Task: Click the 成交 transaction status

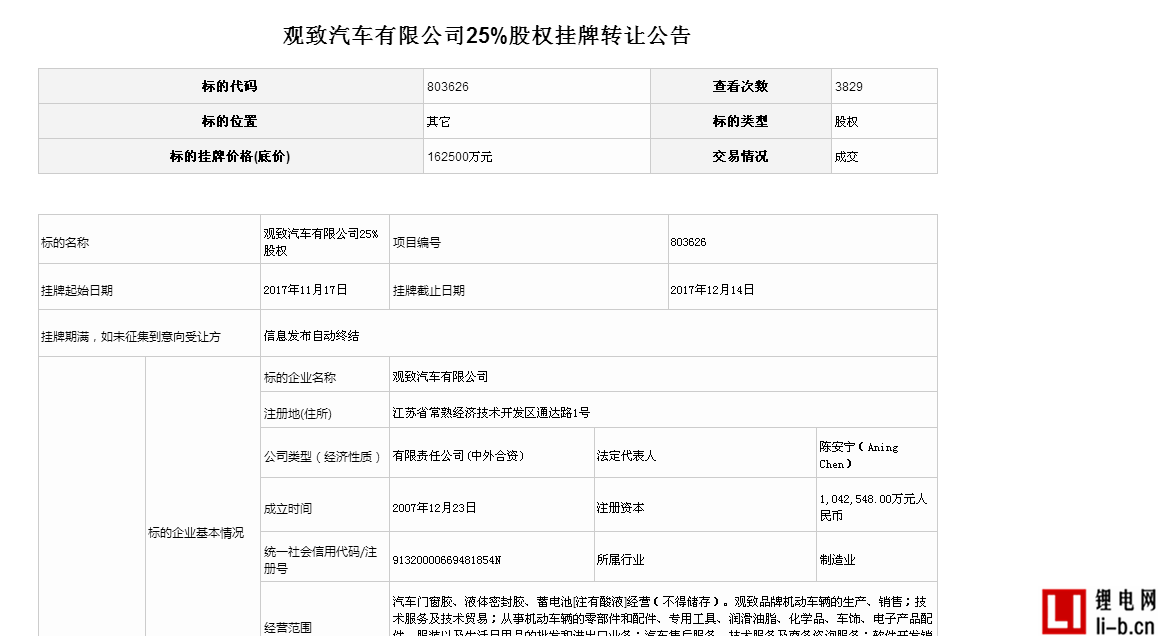Action: [846, 157]
